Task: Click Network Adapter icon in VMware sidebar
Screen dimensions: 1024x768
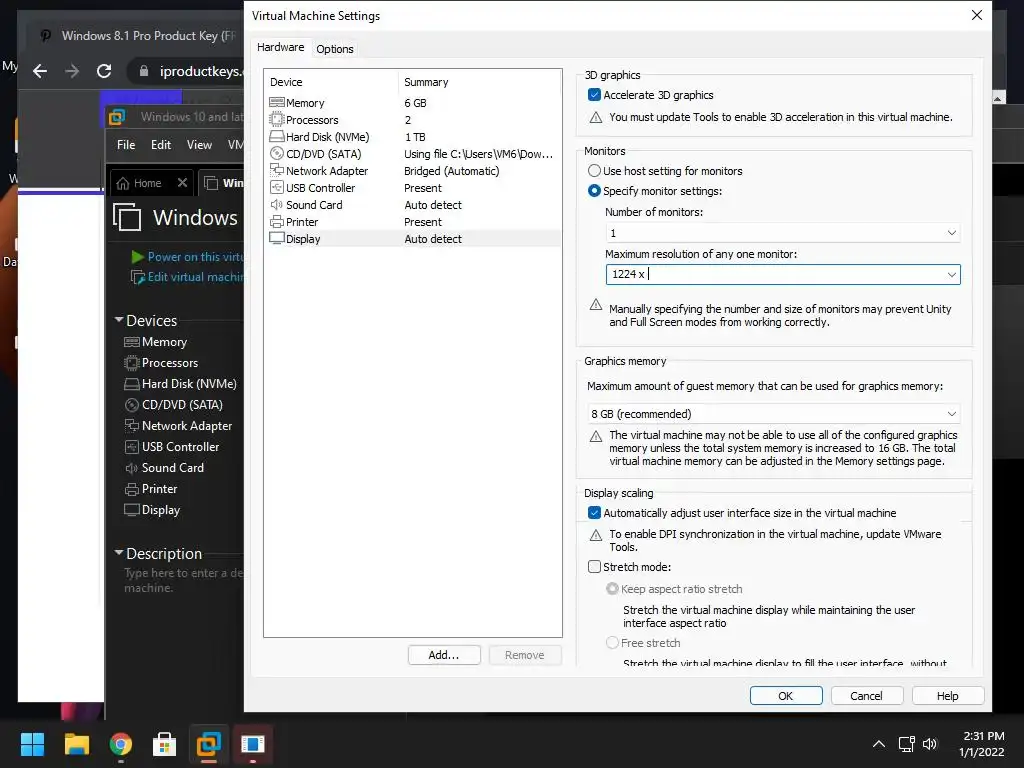Action: 132,426
